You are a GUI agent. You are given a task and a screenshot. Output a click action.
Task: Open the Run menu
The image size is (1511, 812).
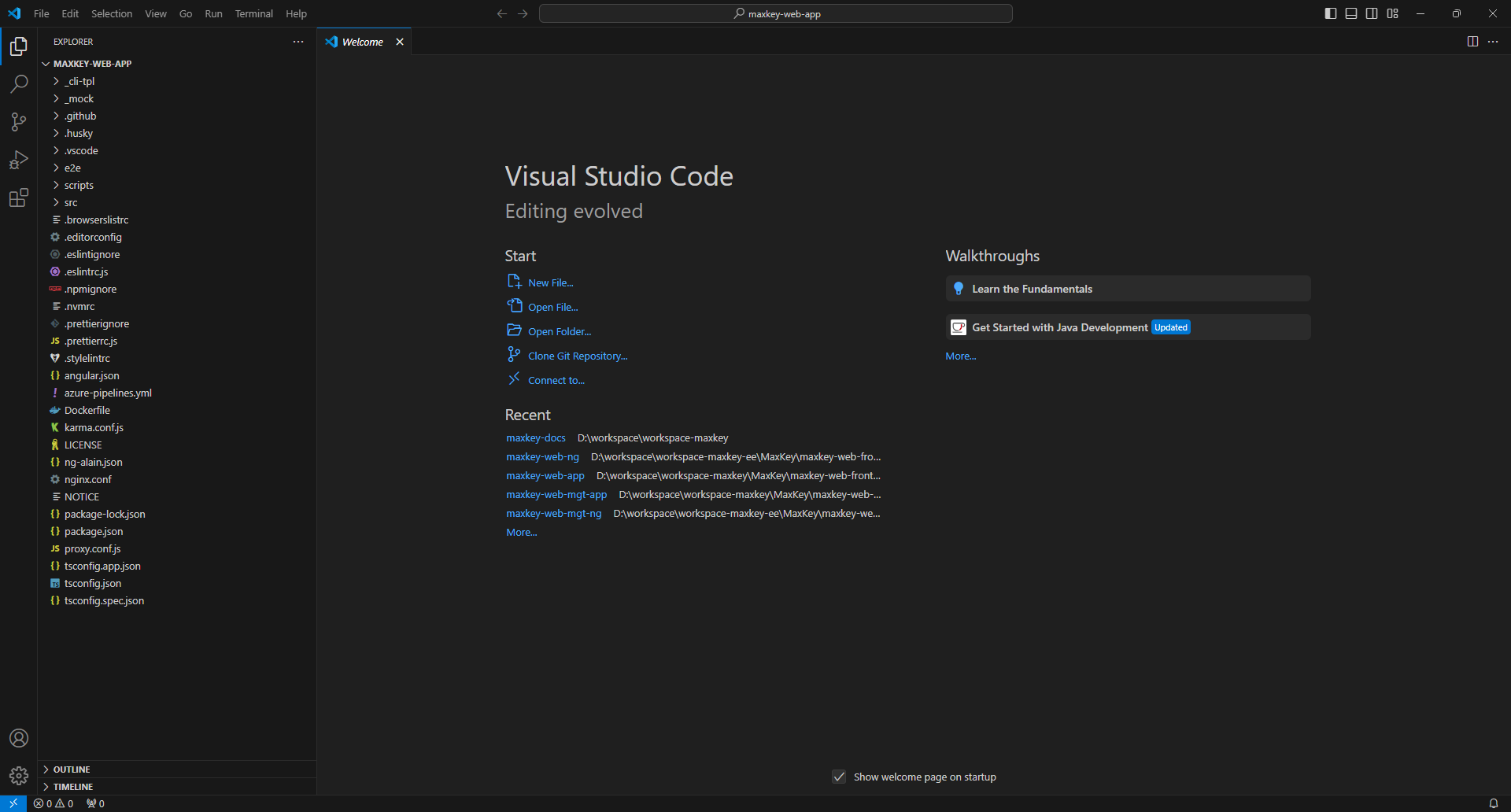[x=213, y=13]
